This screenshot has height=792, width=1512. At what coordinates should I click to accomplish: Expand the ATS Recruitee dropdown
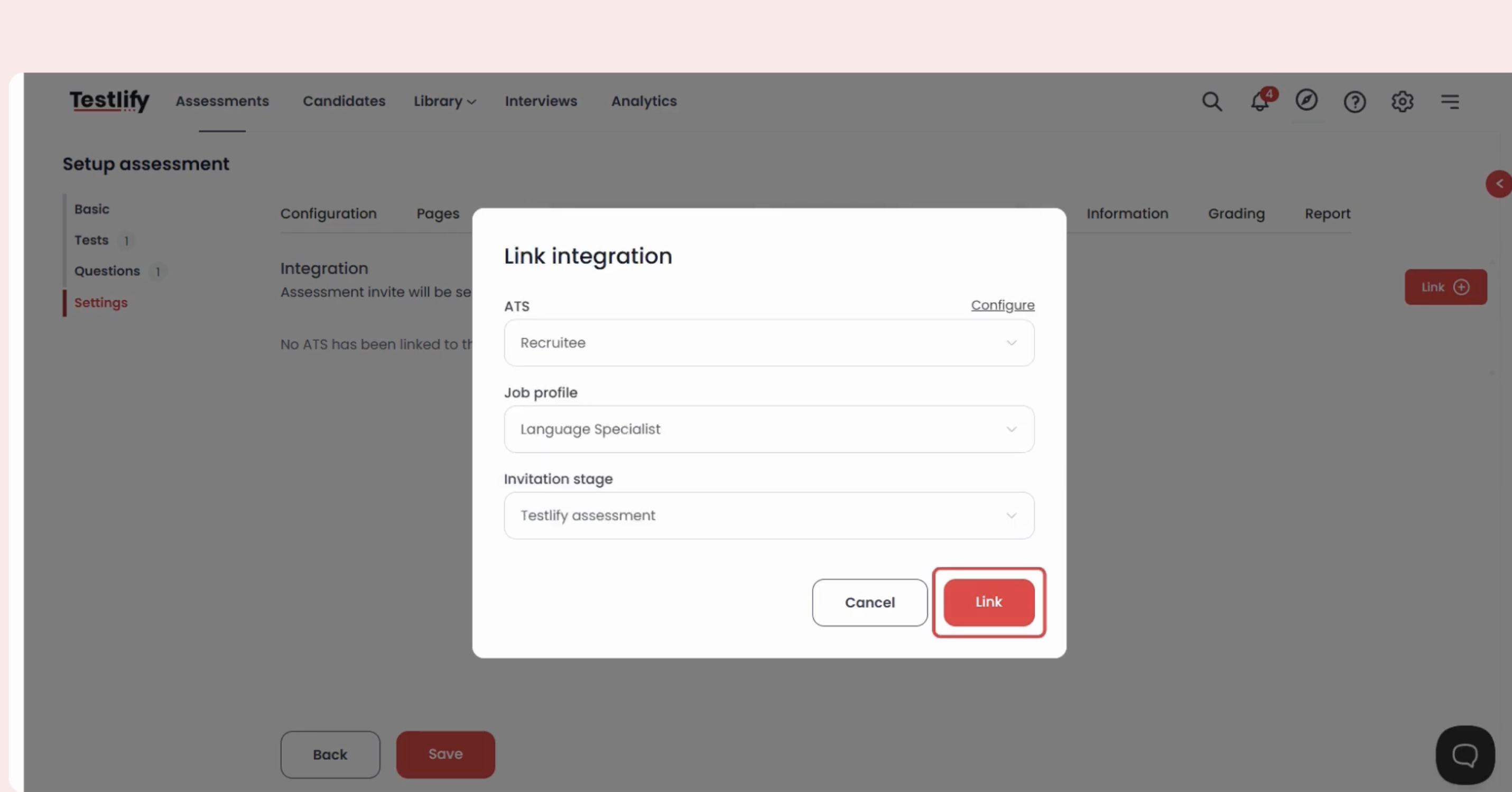coord(769,342)
